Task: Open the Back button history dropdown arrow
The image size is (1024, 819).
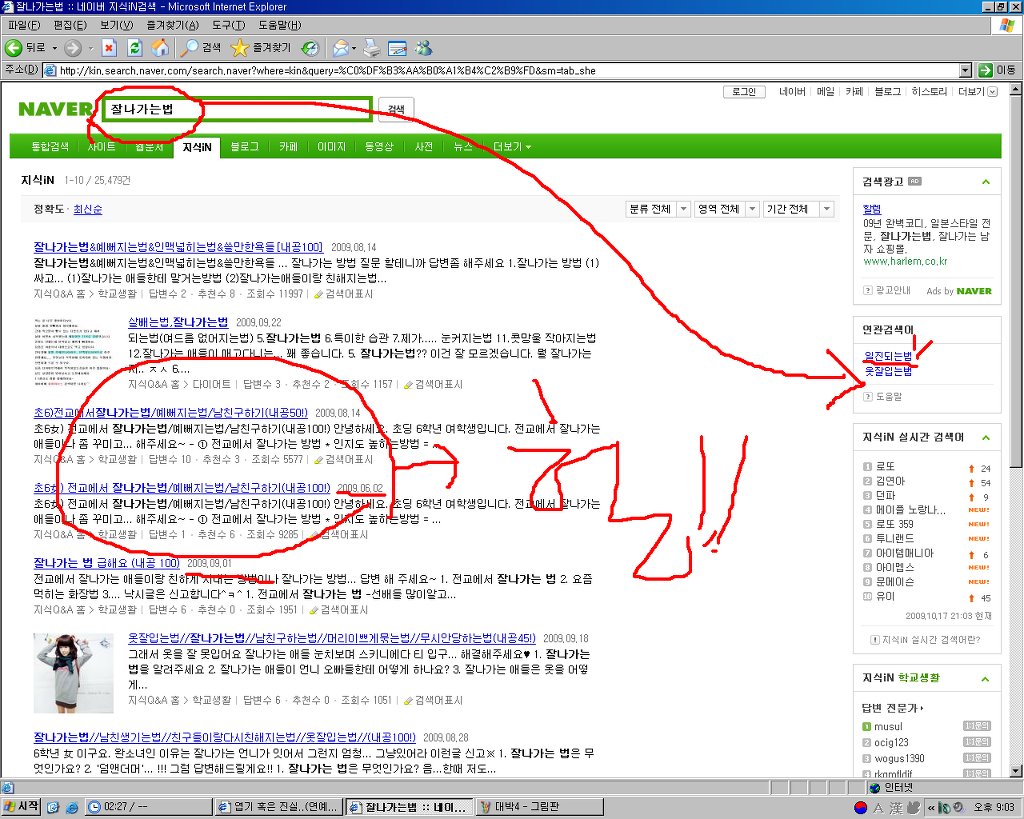Action: pos(55,48)
